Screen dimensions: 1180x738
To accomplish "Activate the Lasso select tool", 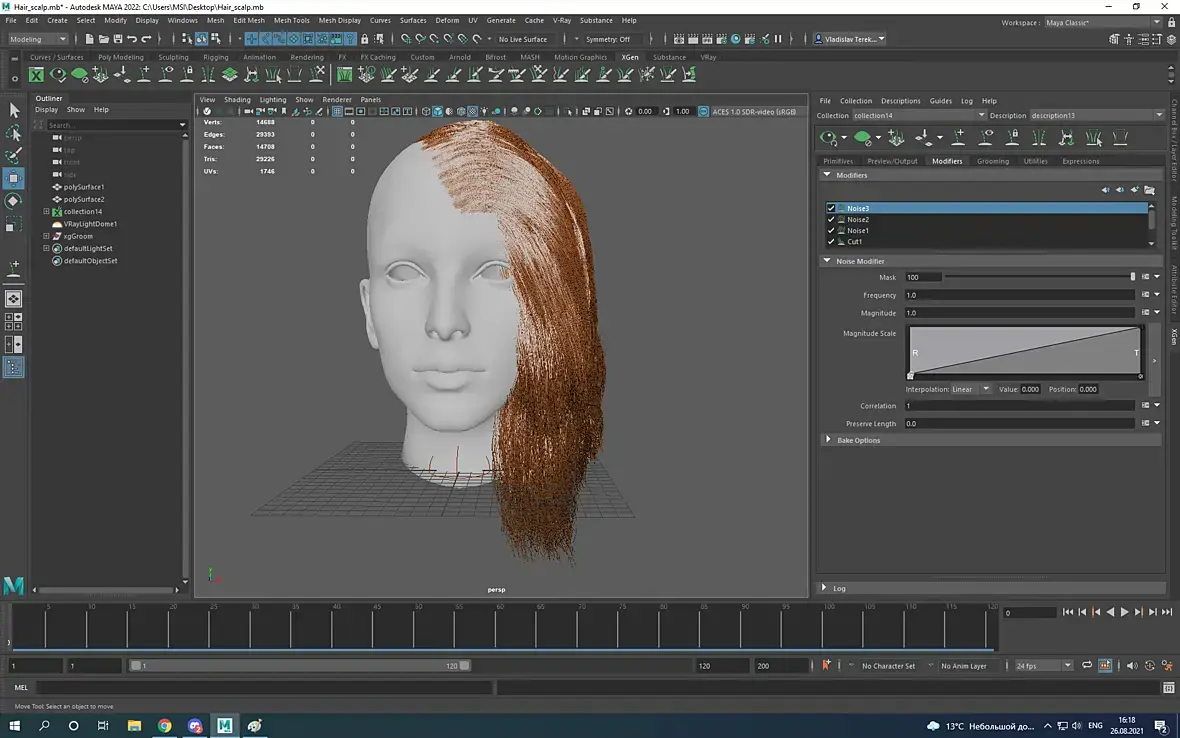I will 14,133.
